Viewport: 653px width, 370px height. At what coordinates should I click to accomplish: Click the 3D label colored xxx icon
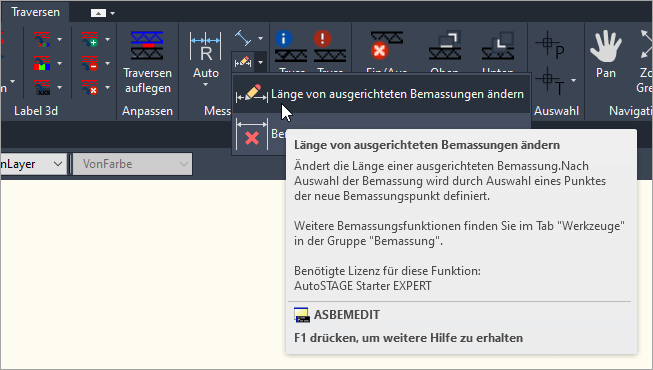[42, 39]
